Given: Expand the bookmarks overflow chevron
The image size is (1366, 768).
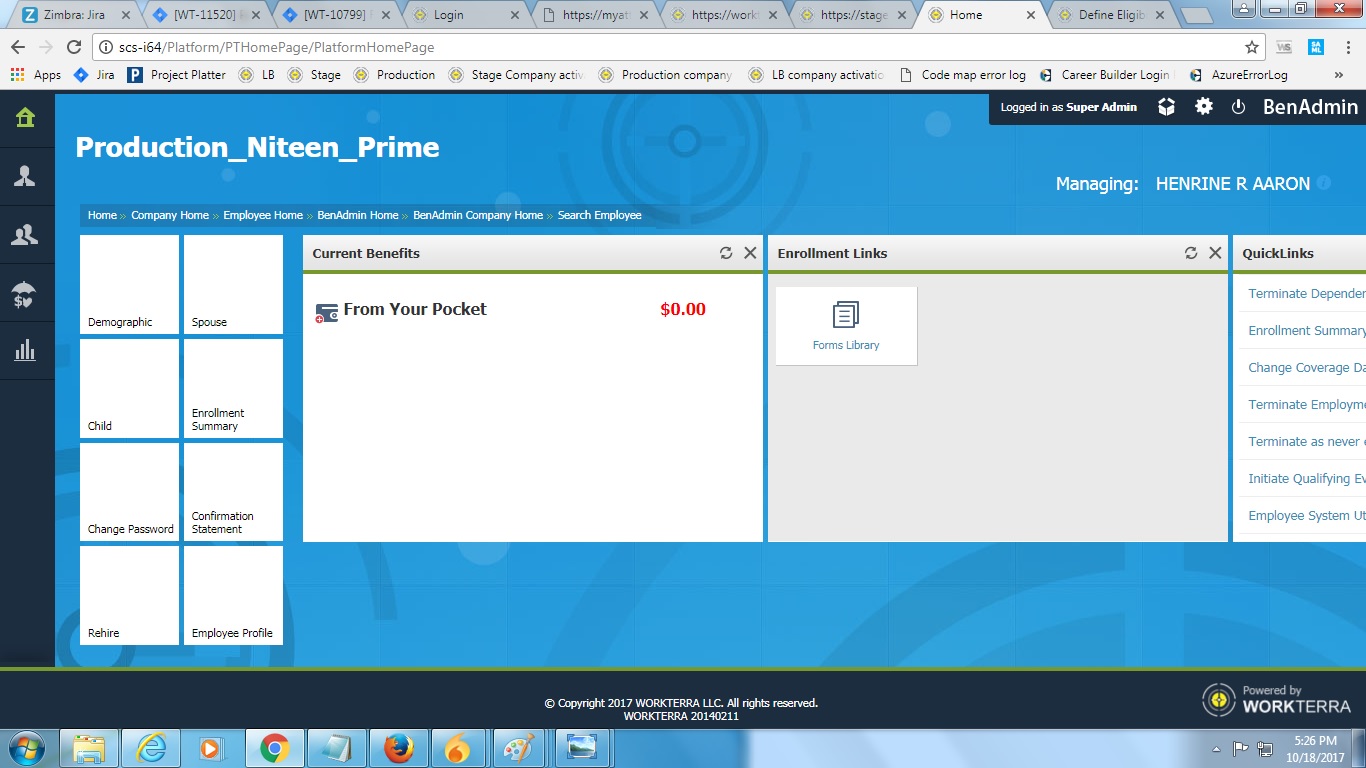Looking at the screenshot, I should 1339,75.
